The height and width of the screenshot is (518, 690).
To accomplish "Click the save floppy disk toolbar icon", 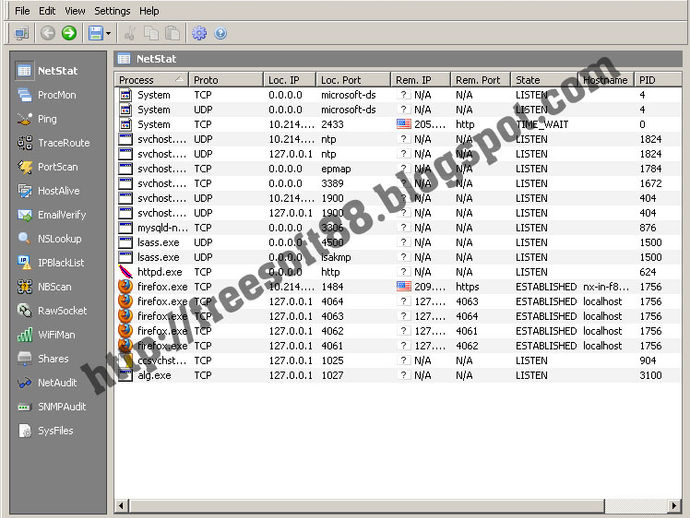I will (95, 33).
